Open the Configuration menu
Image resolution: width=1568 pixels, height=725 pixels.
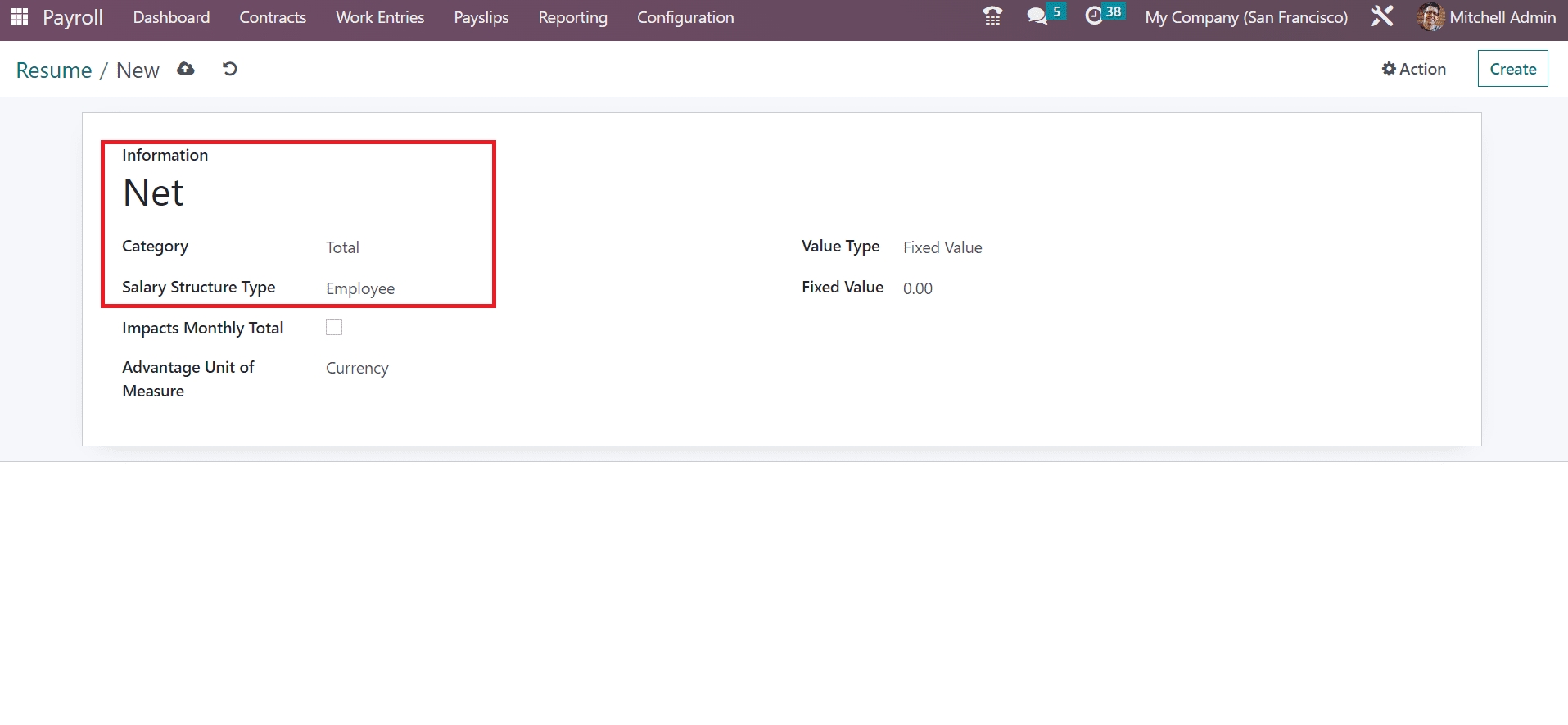tap(685, 17)
